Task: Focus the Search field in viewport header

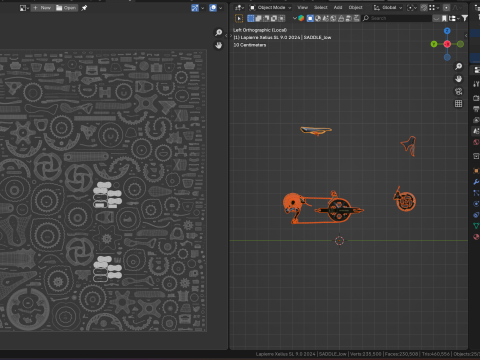Action: (x=397, y=18)
